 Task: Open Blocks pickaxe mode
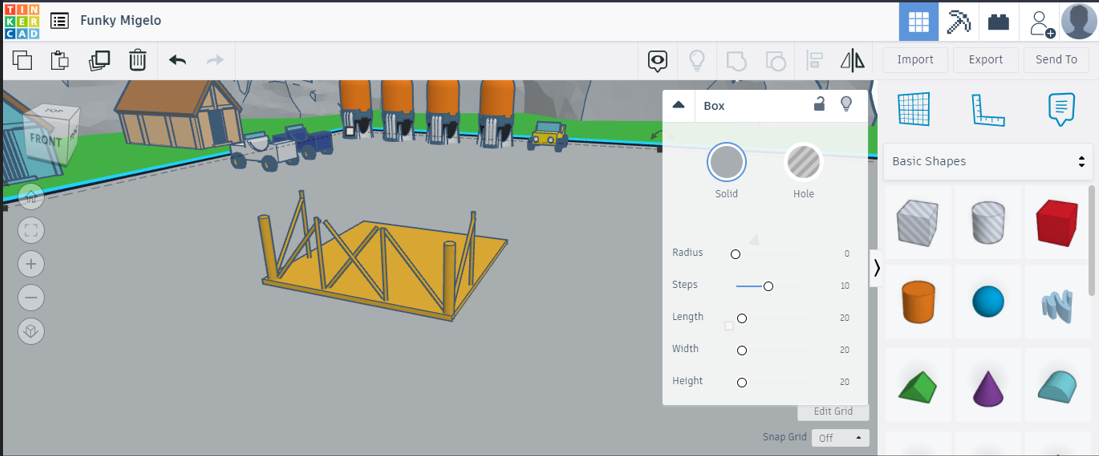[x=957, y=22]
